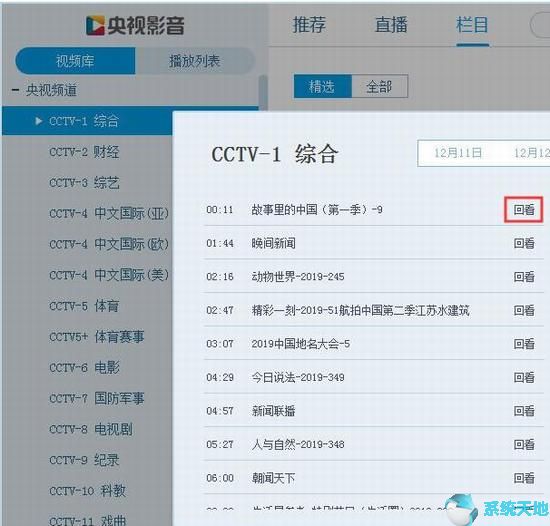This screenshot has width=550, height=526.
Task: Select CCTV-7 国防军事 channel
Action: point(96,398)
